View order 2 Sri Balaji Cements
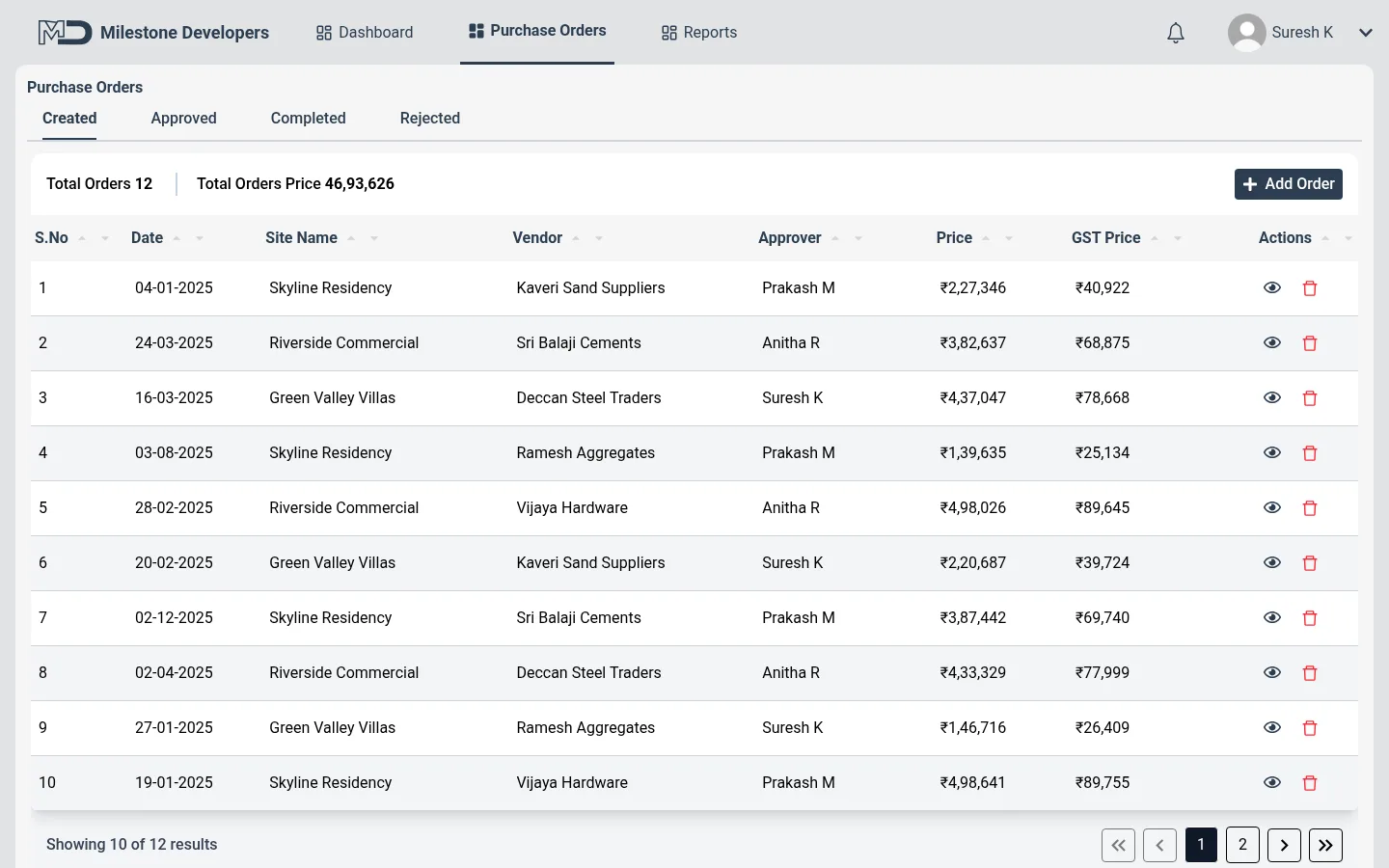The height and width of the screenshot is (868, 1389). click(x=1272, y=342)
